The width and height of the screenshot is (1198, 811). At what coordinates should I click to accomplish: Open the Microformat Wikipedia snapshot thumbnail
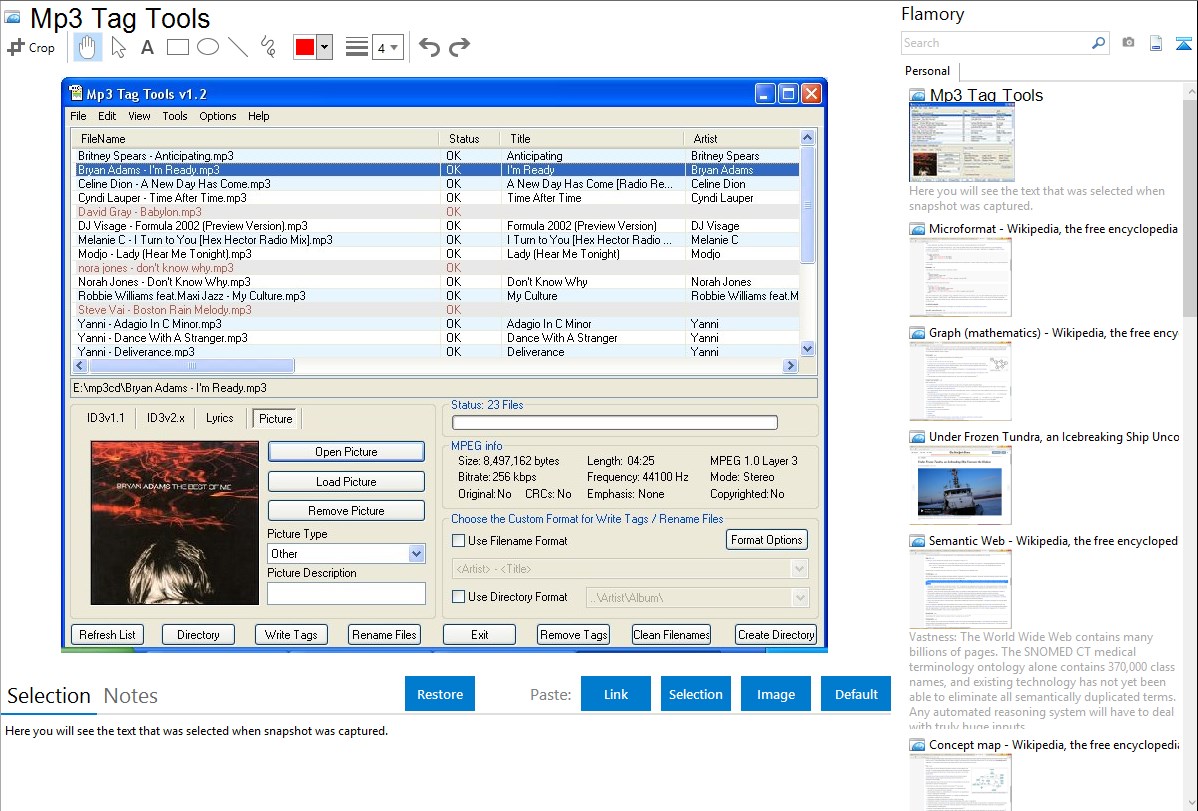[960, 277]
